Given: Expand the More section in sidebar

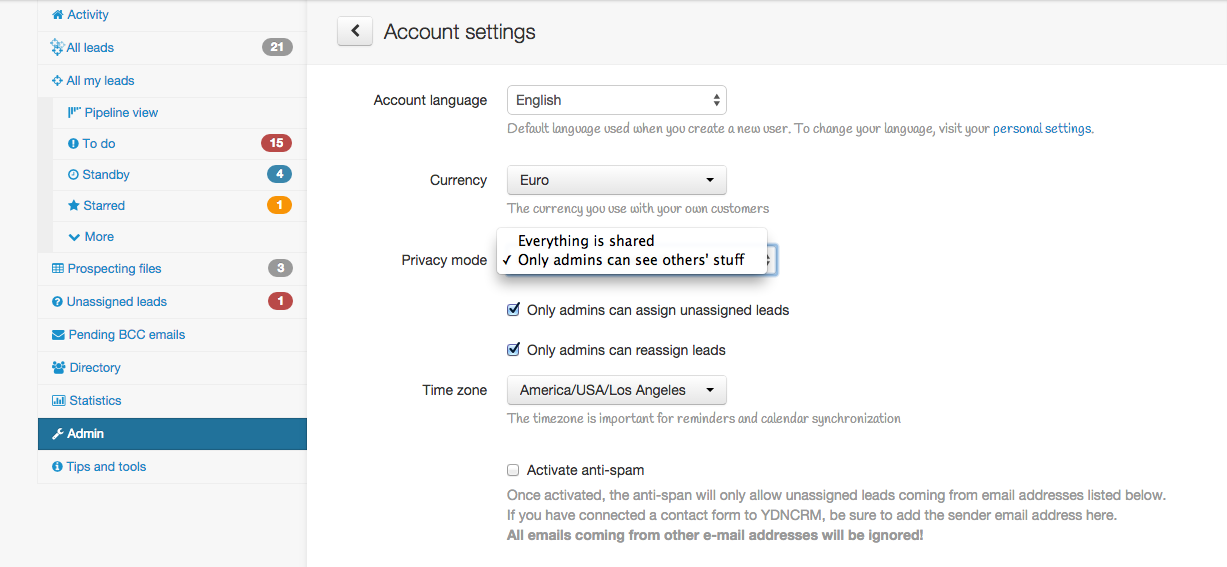Looking at the screenshot, I should pyautogui.click(x=98, y=237).
